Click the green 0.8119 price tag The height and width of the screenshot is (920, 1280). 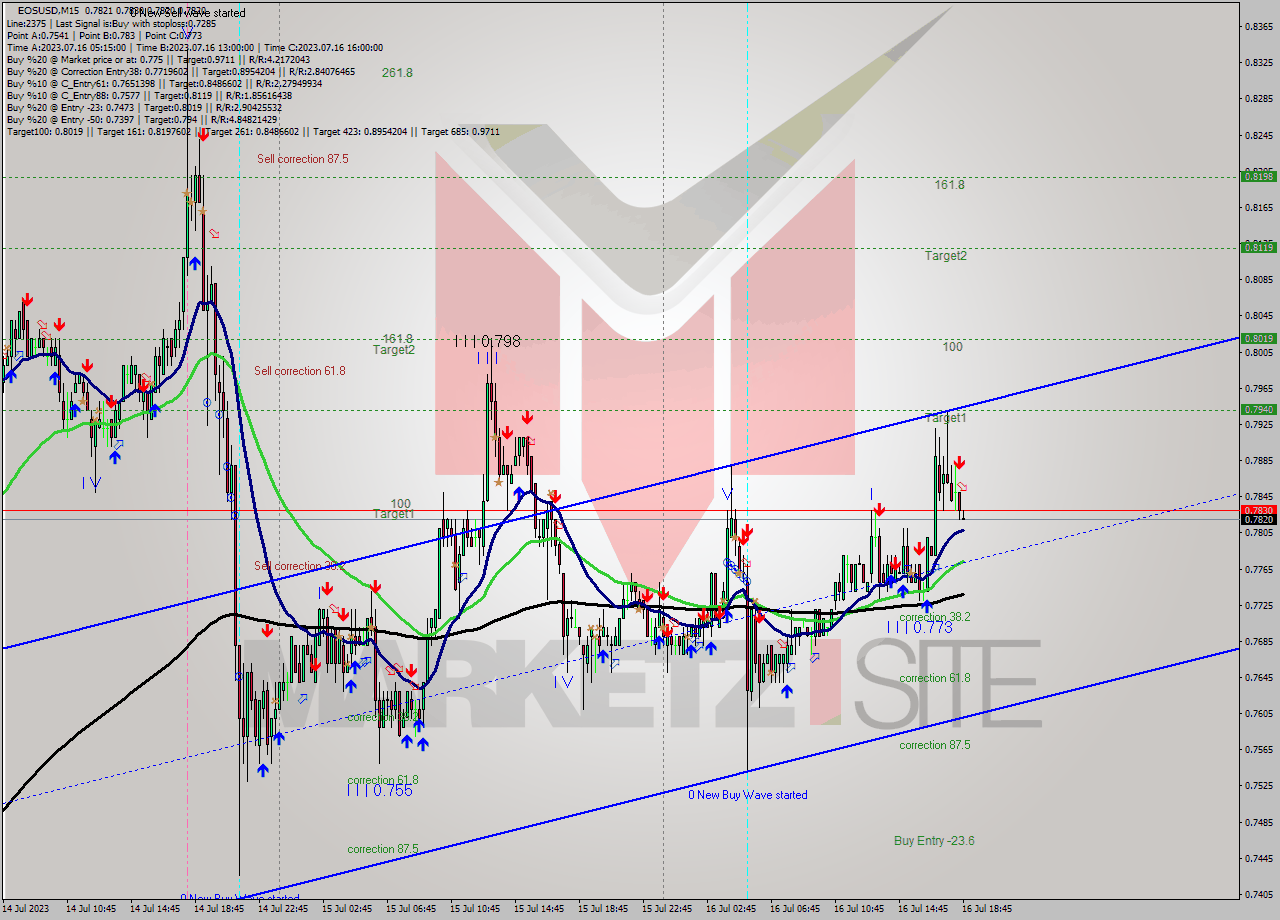tap(1258, 247)
